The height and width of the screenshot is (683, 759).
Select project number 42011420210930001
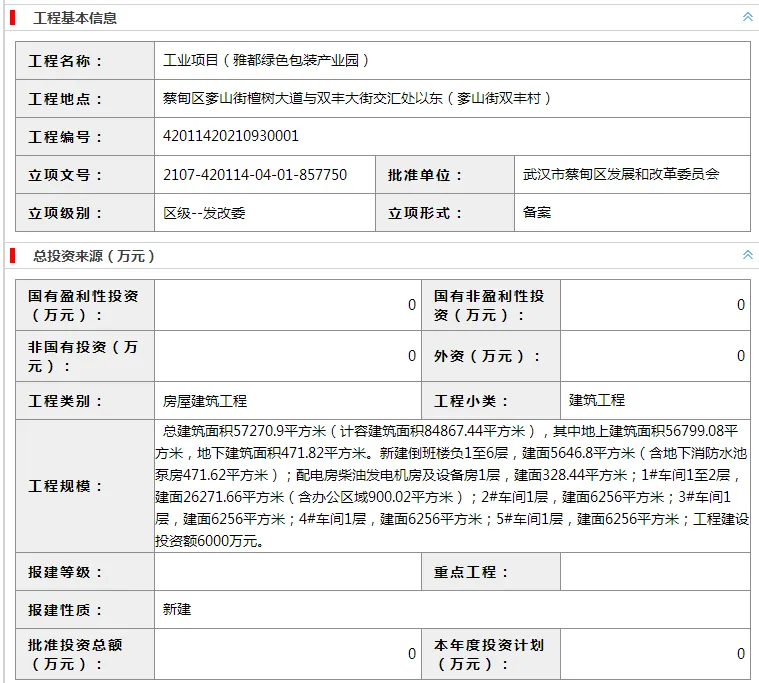coord(230,136)
